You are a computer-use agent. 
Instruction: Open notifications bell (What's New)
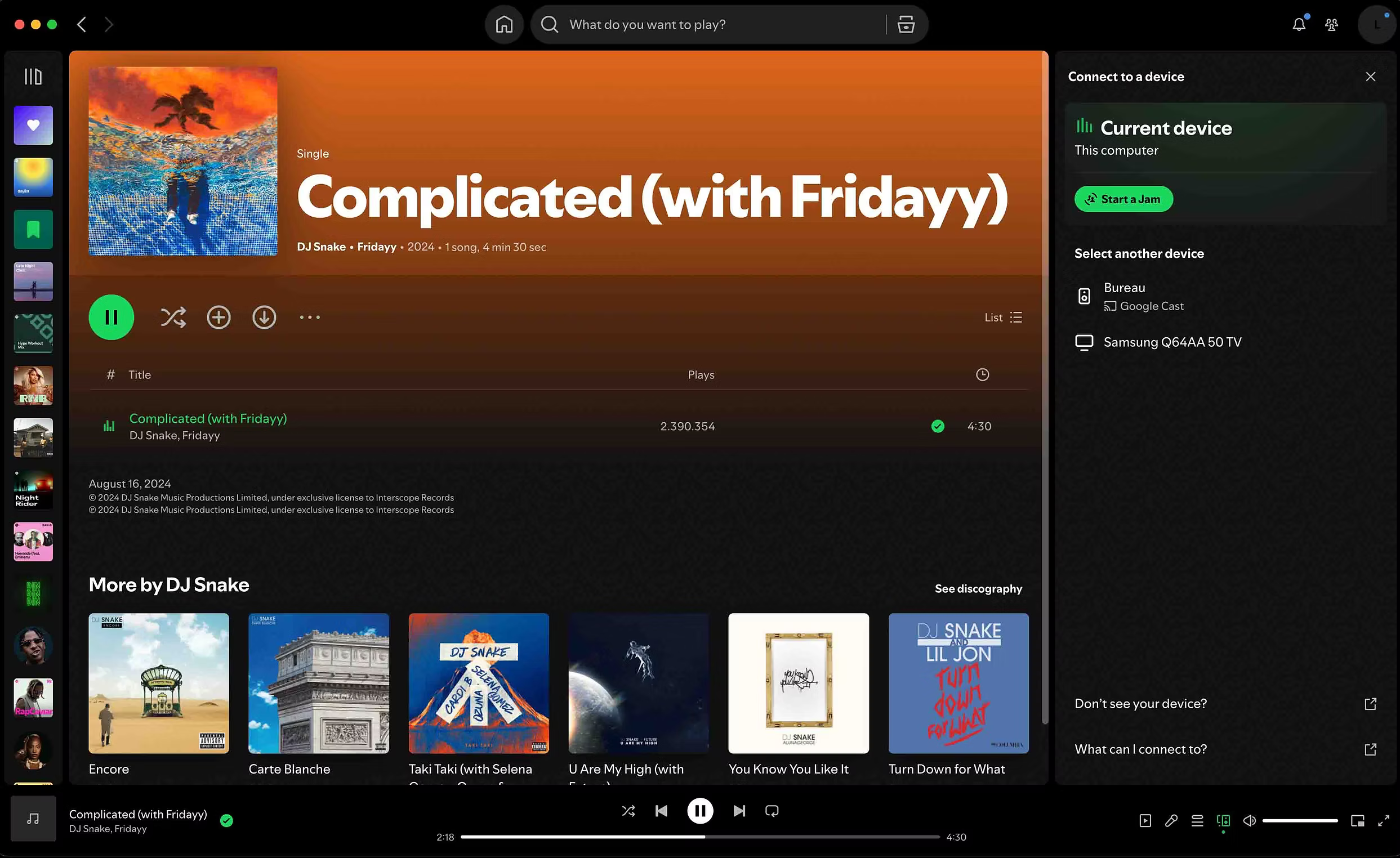(1299, 24)
